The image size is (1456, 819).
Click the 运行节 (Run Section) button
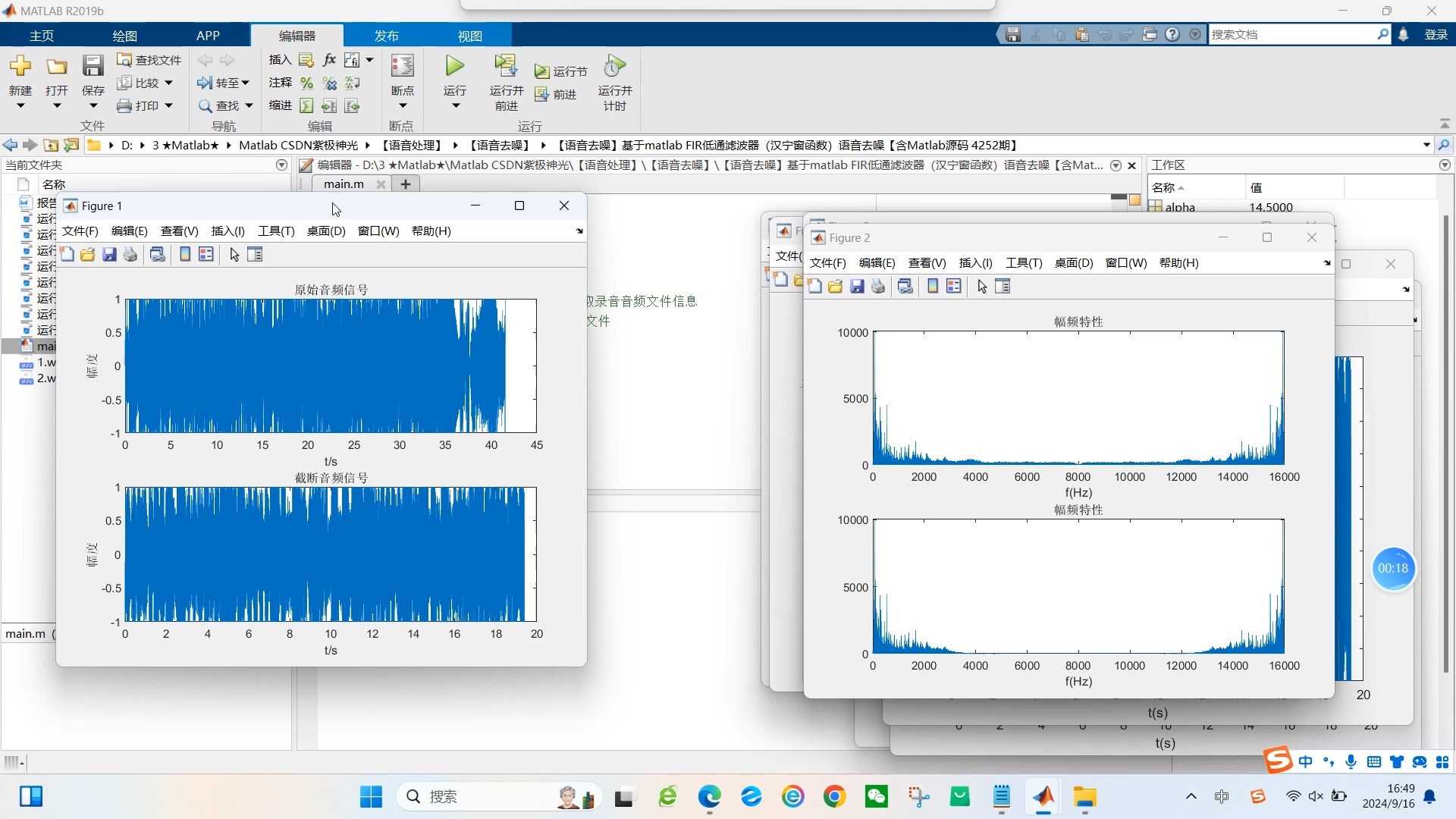(x=561, y=71)
